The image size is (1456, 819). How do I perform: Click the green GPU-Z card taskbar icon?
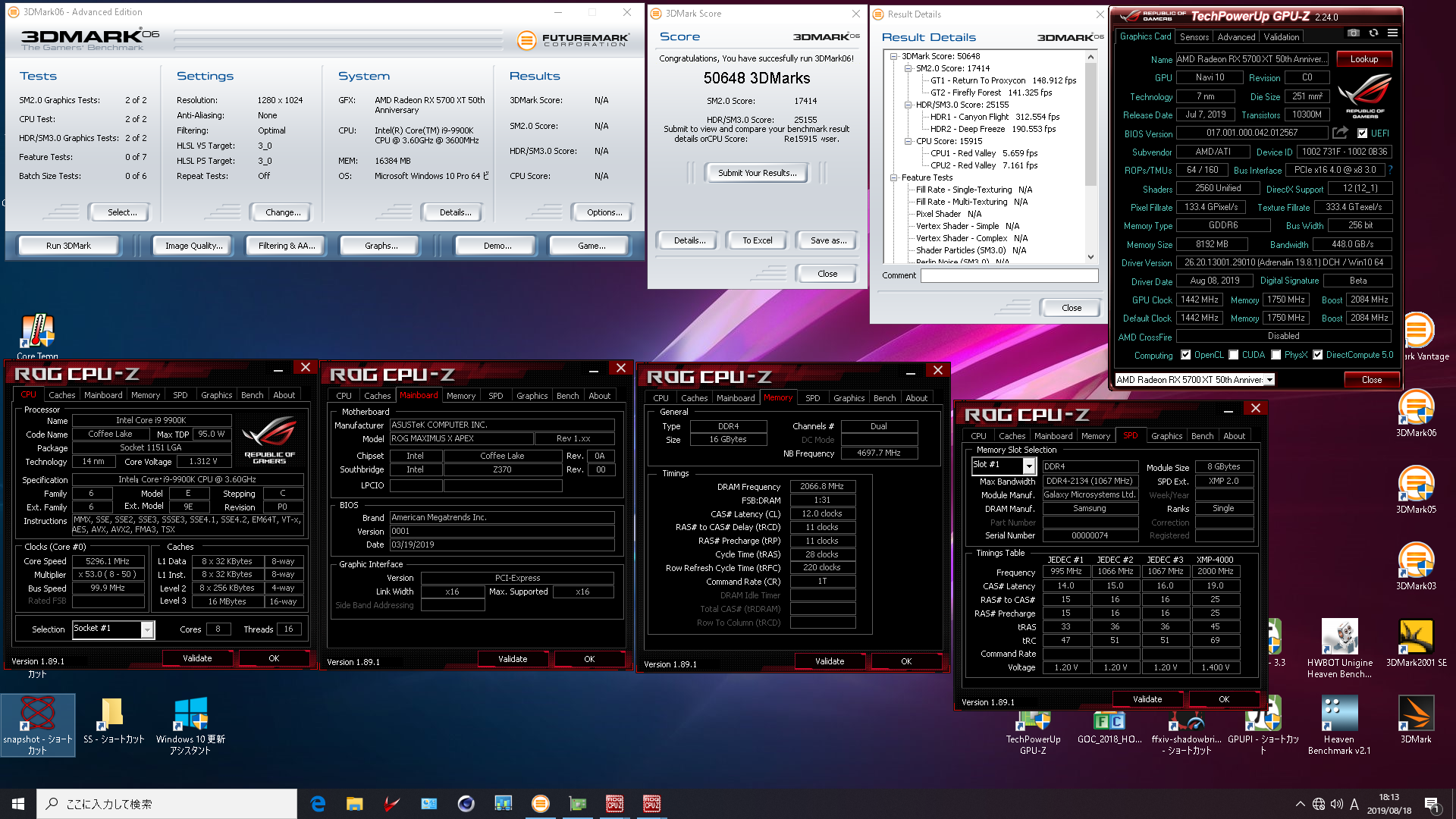[x=577, y=804]
